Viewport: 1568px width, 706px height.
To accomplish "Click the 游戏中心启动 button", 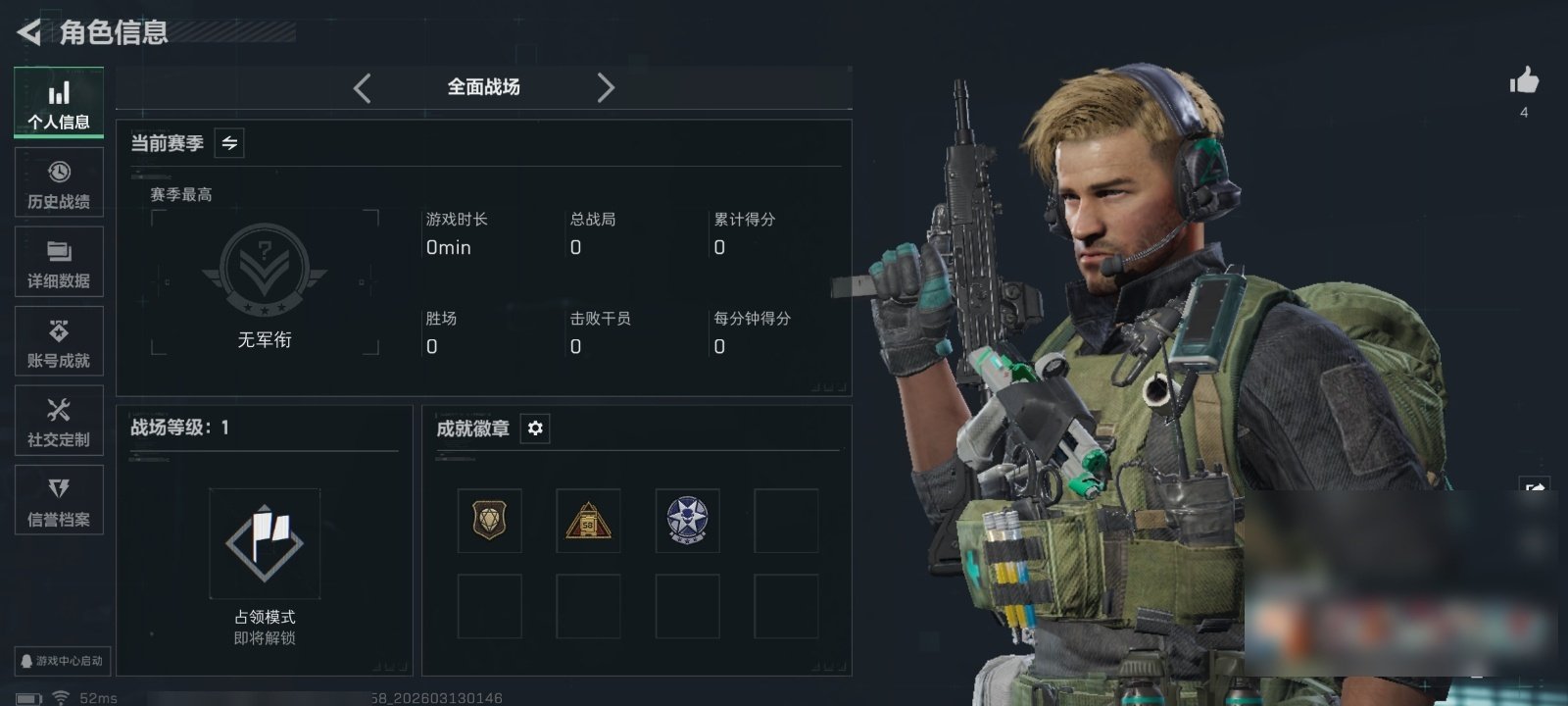I will pos(63,661).
